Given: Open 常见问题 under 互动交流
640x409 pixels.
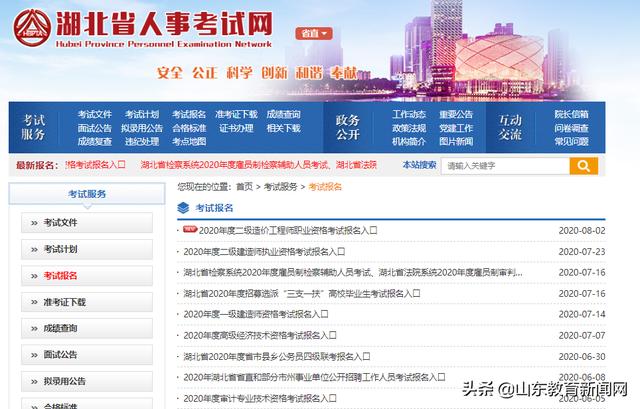Looking at the screenshot, I should pos(571,142).
